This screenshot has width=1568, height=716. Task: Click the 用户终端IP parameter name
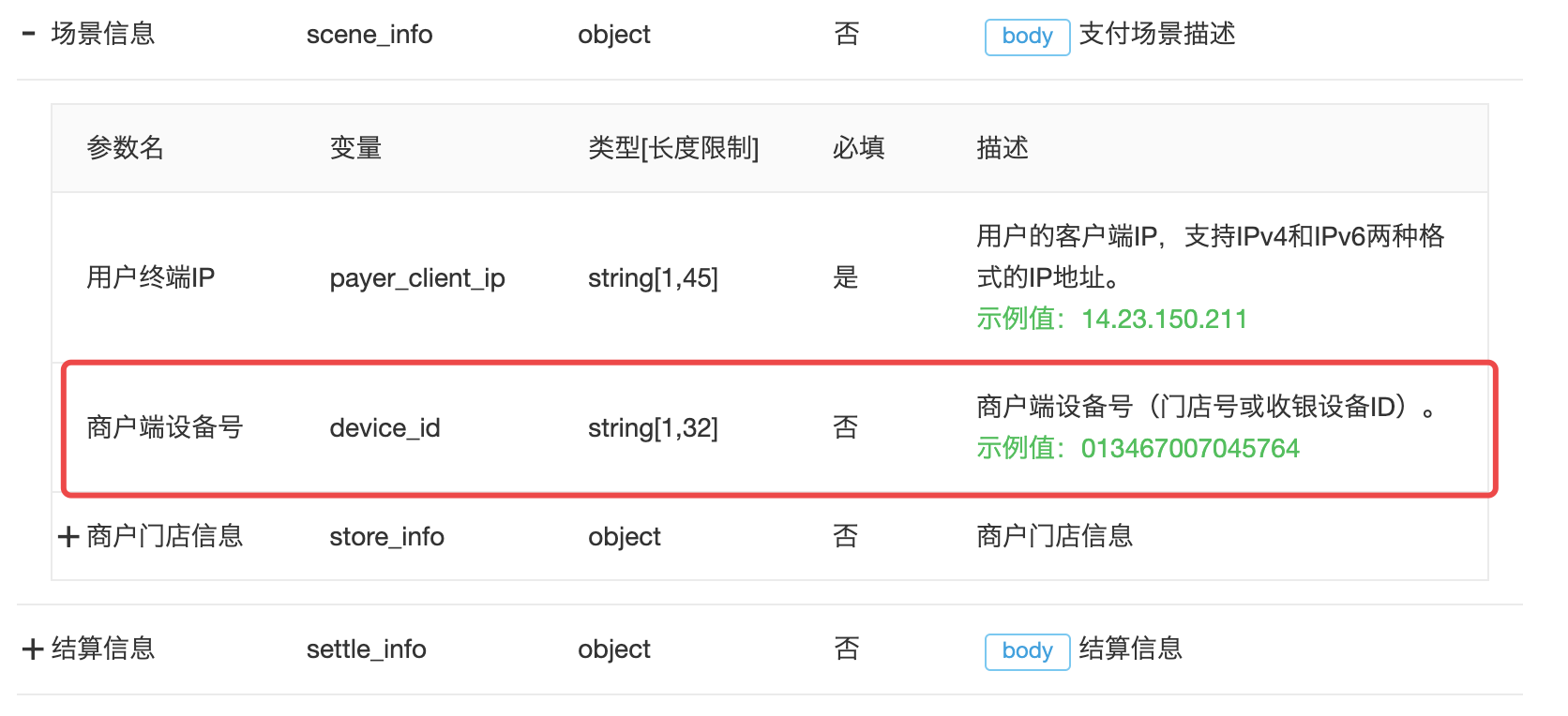151,277
